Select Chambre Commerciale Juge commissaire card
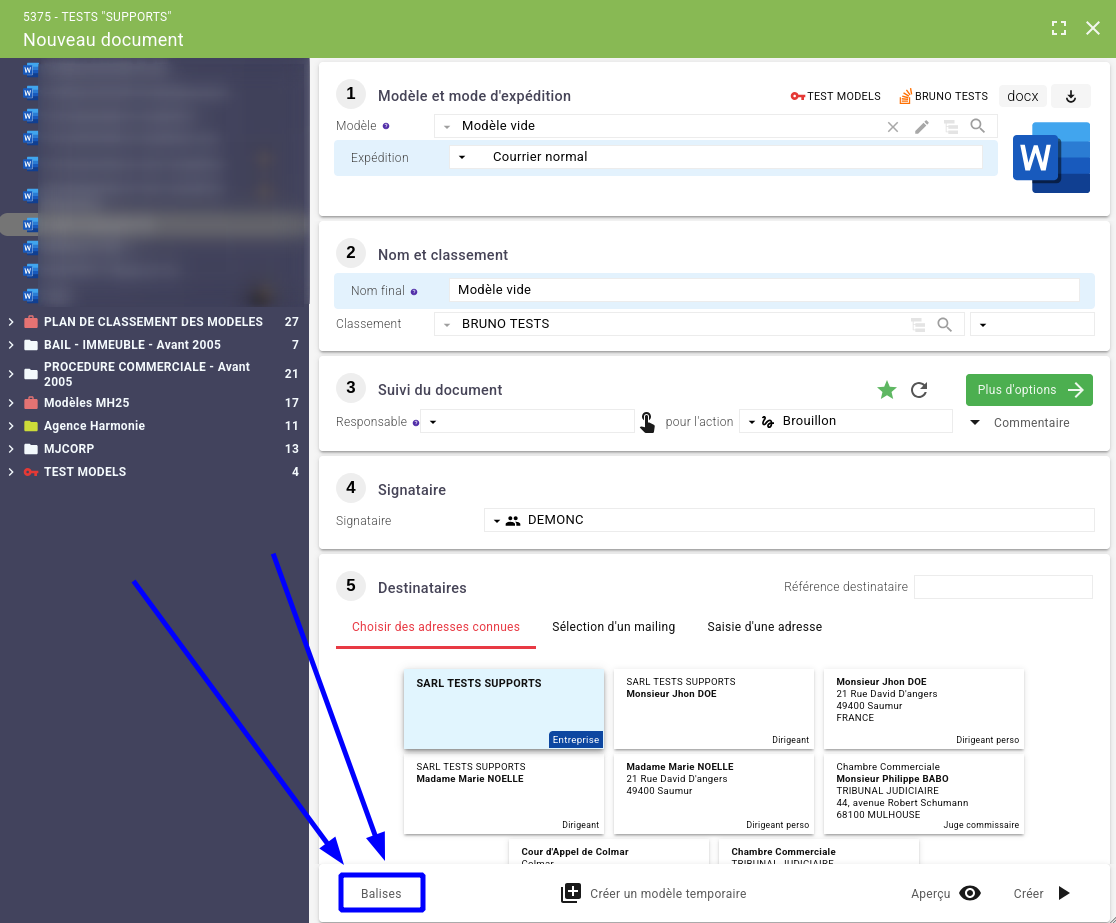Viewport: 1116px width, 923px height. 924,794
